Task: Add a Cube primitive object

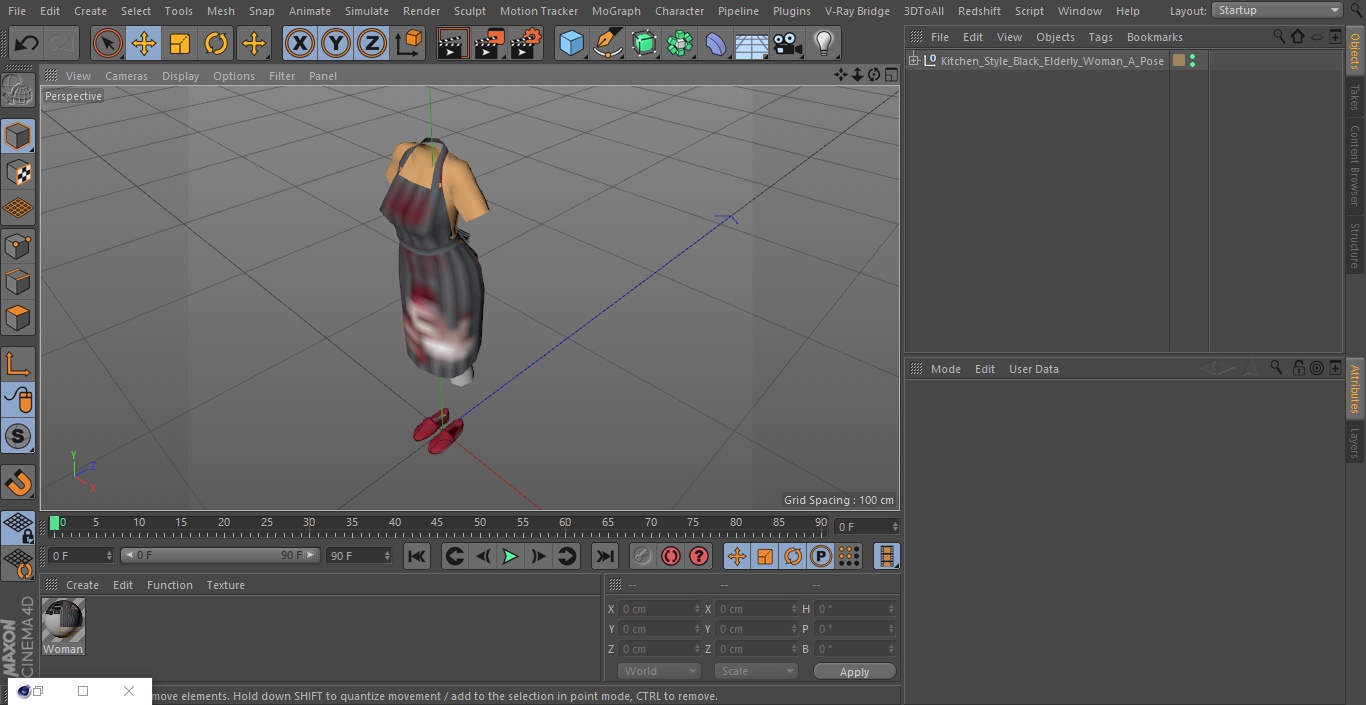Action: (x=571, y=43)
